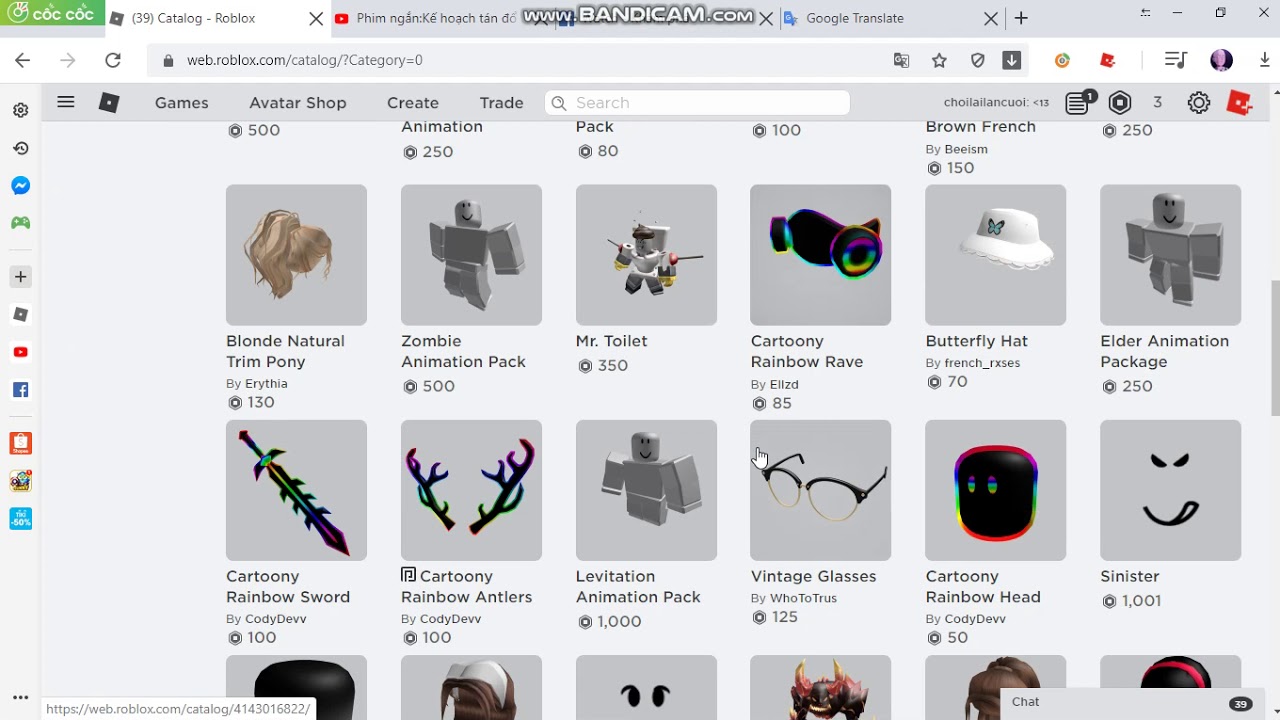The width and height of the screenshot is (1280, 720).
Task: Switch to the YouTube Phim ngắn tab
Action: pyautogui.click(x=437, y=18)
